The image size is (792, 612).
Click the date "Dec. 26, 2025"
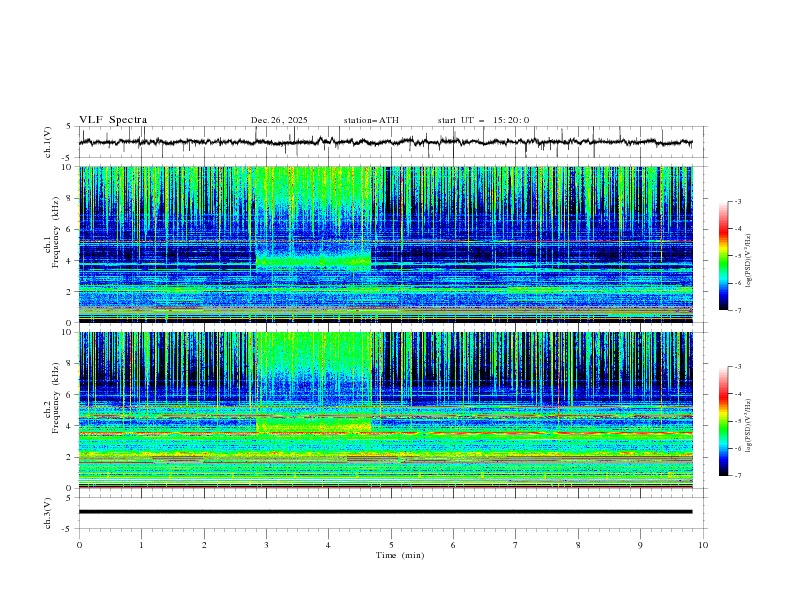[279, 120]
